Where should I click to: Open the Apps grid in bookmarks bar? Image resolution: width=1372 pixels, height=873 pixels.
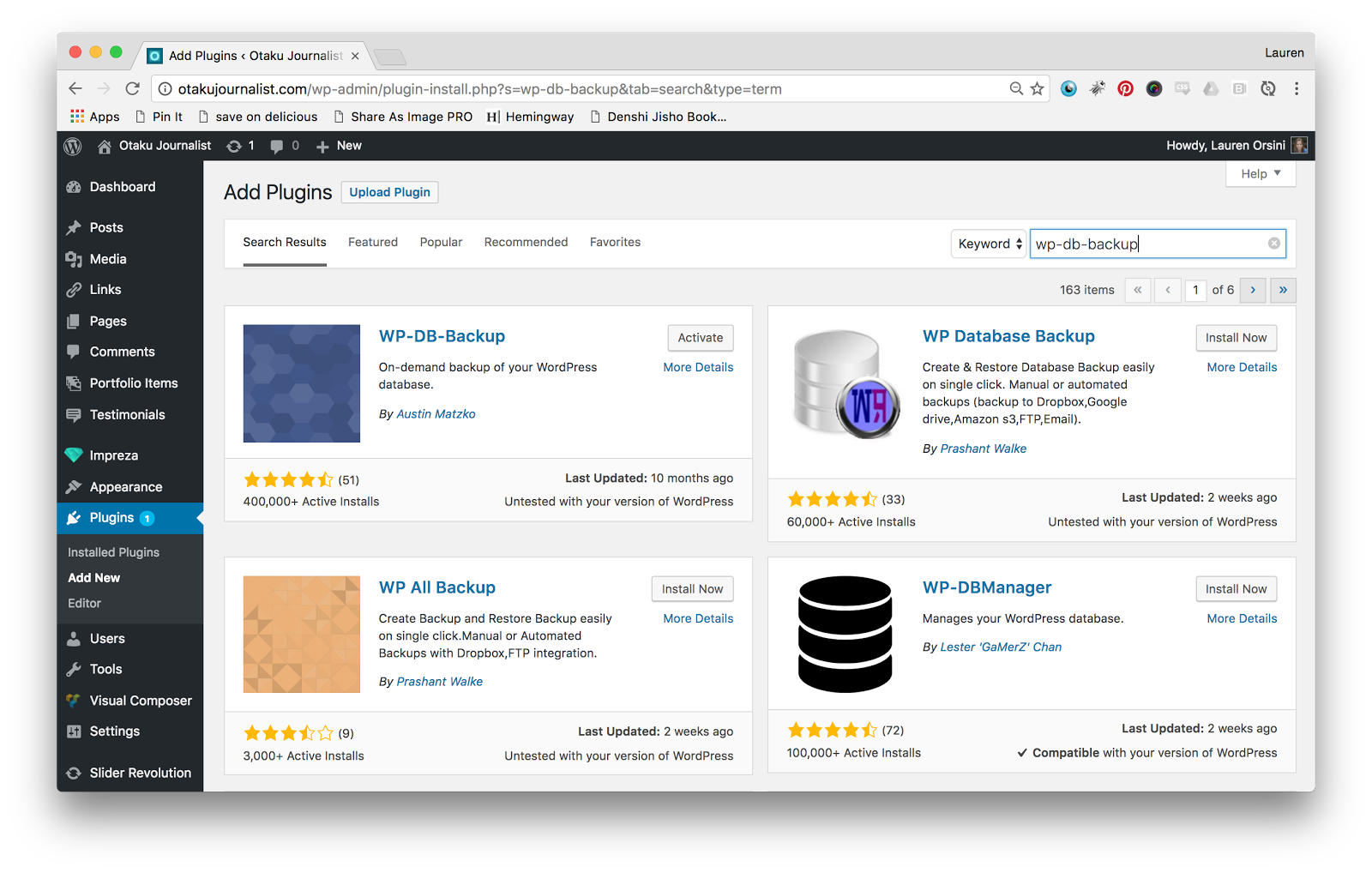tap(94, 117)
